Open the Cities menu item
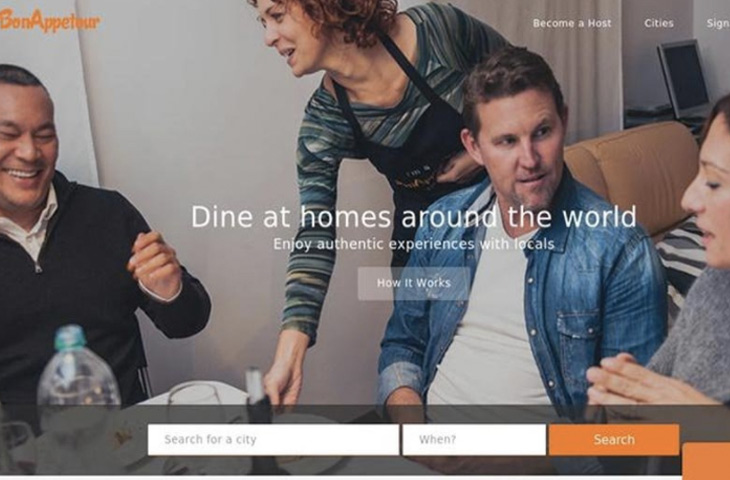Screen dimensions: 730x480 click(659, 23)
